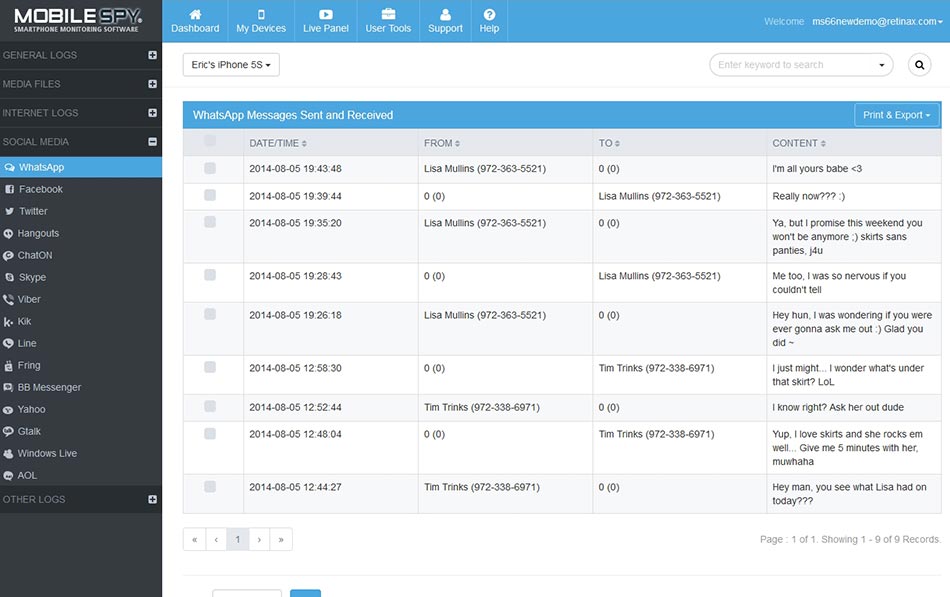
Task: Open My Devices menu item
Action: click(x=261, y=21)
